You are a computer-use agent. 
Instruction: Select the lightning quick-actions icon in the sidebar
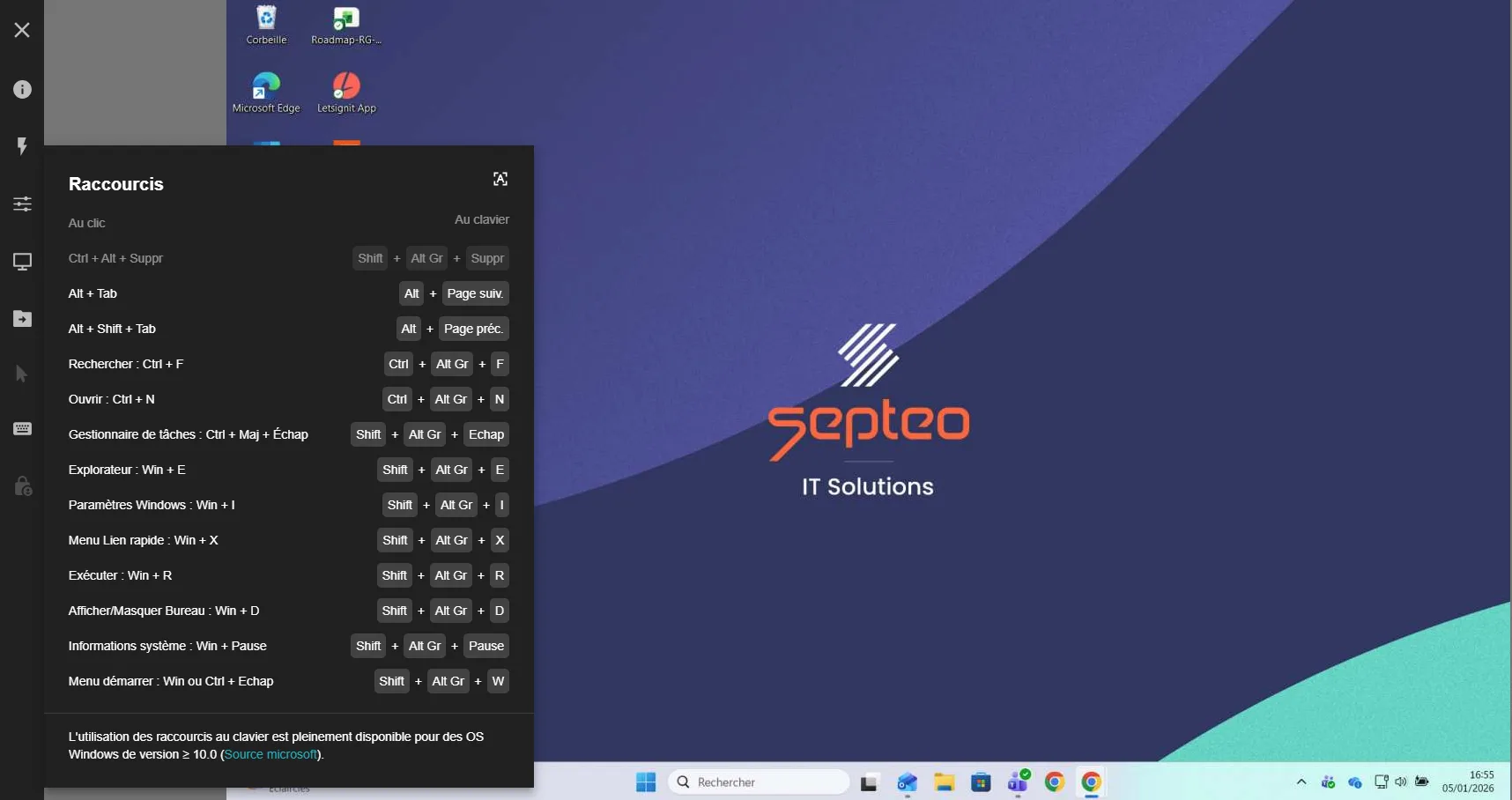click(21, 146)
